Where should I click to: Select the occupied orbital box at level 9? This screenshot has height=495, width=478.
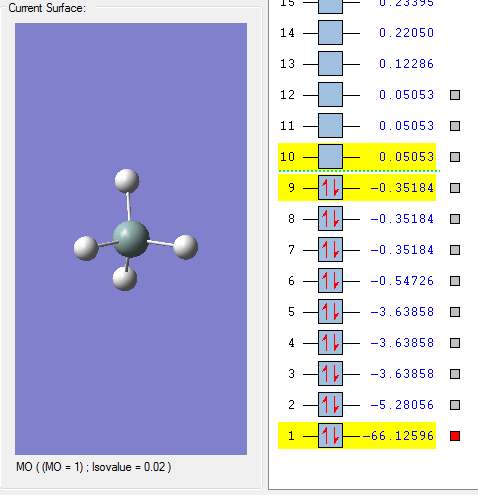coord(330,188)
